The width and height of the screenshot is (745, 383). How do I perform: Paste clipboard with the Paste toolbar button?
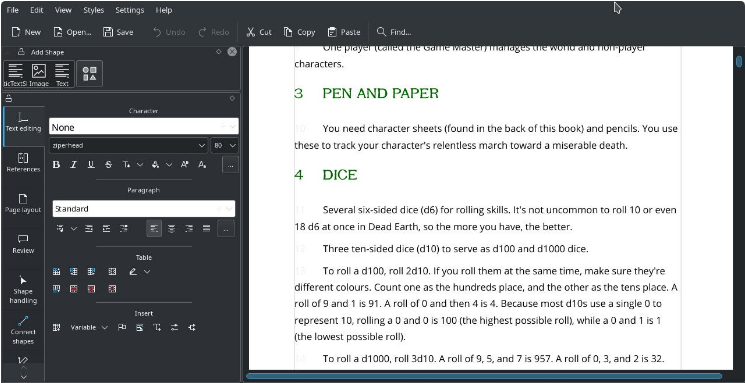[344, 32]
